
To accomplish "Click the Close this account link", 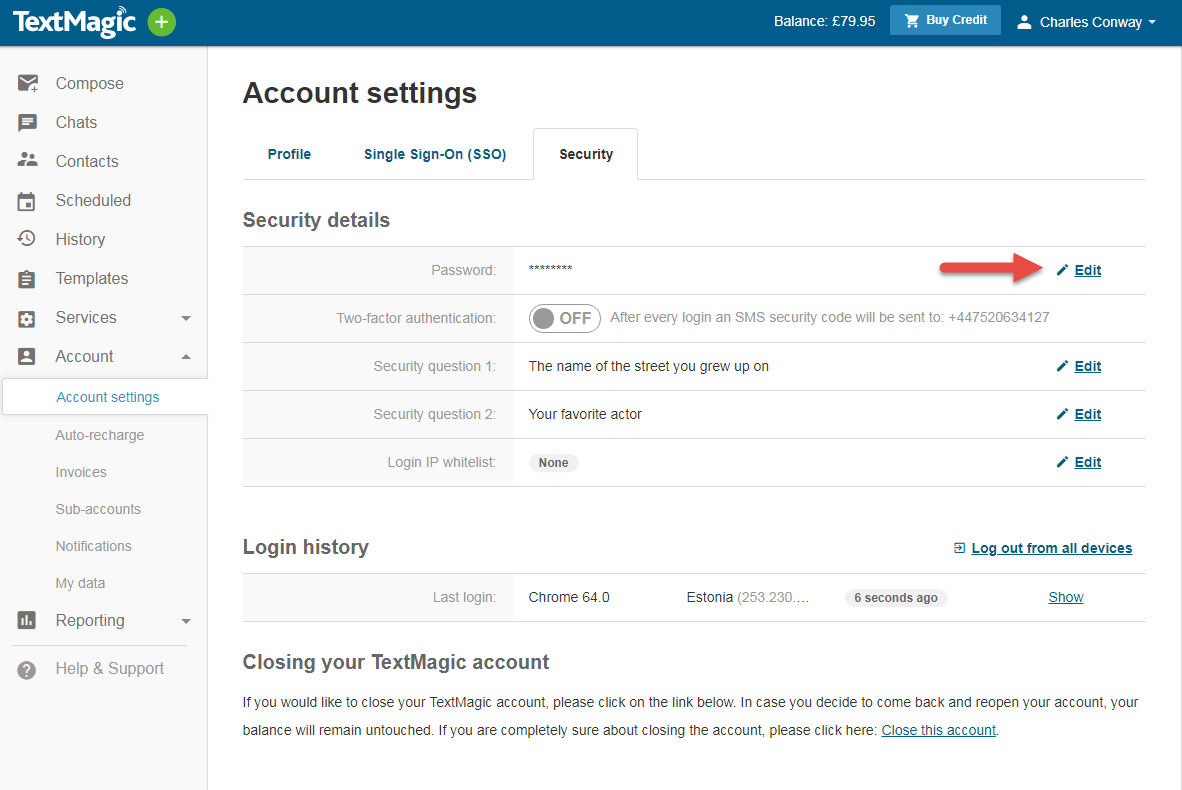I will coord(938,730).
